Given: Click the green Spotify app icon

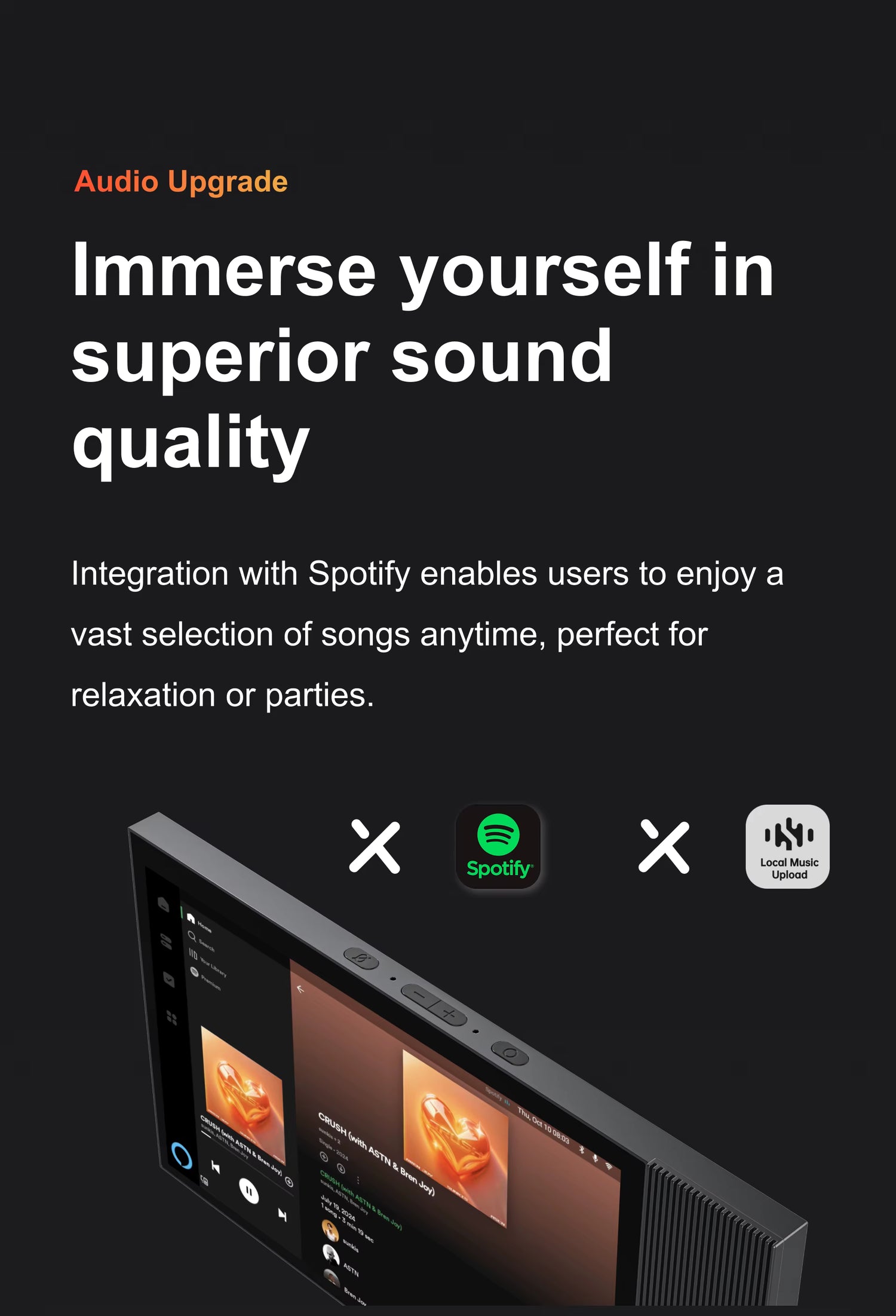Looking at the screenshot, I should (498, 846).
